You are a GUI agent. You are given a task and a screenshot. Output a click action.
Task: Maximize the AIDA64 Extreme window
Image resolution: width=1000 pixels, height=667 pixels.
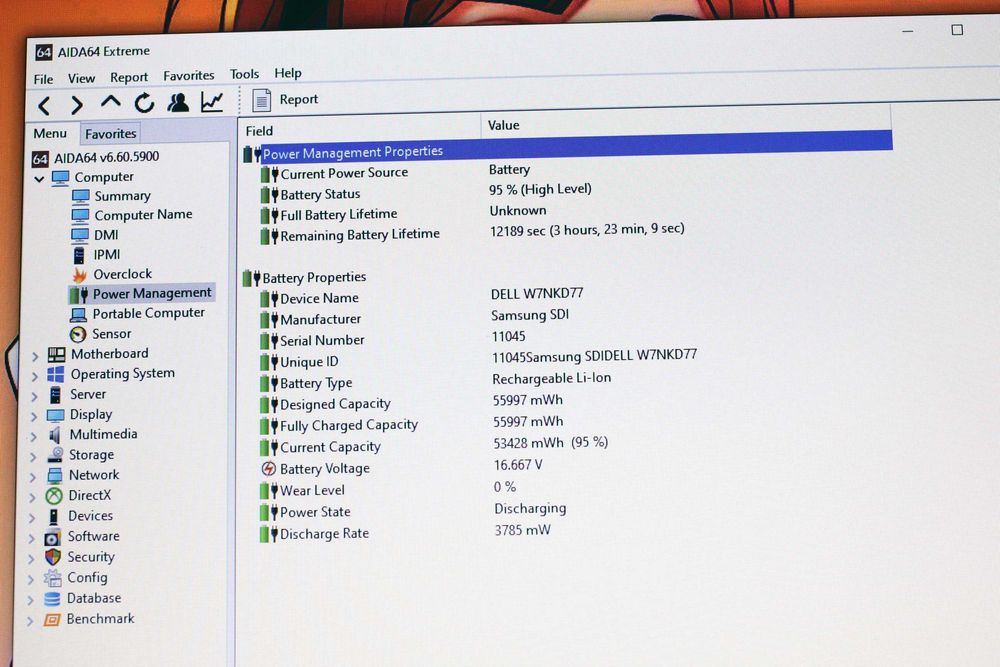957,29
